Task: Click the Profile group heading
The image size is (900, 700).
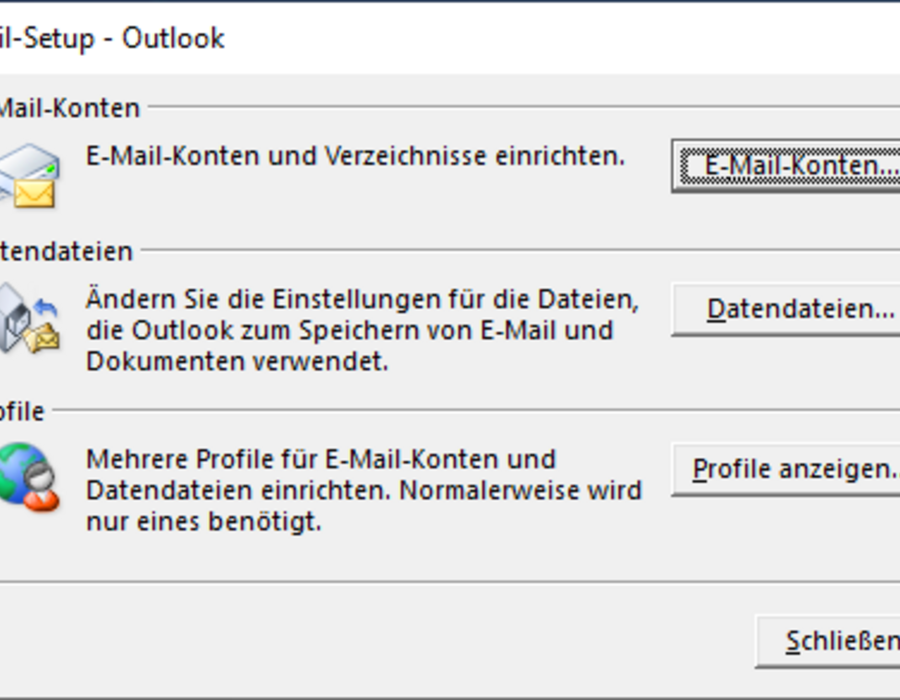Action: (22, 411)
